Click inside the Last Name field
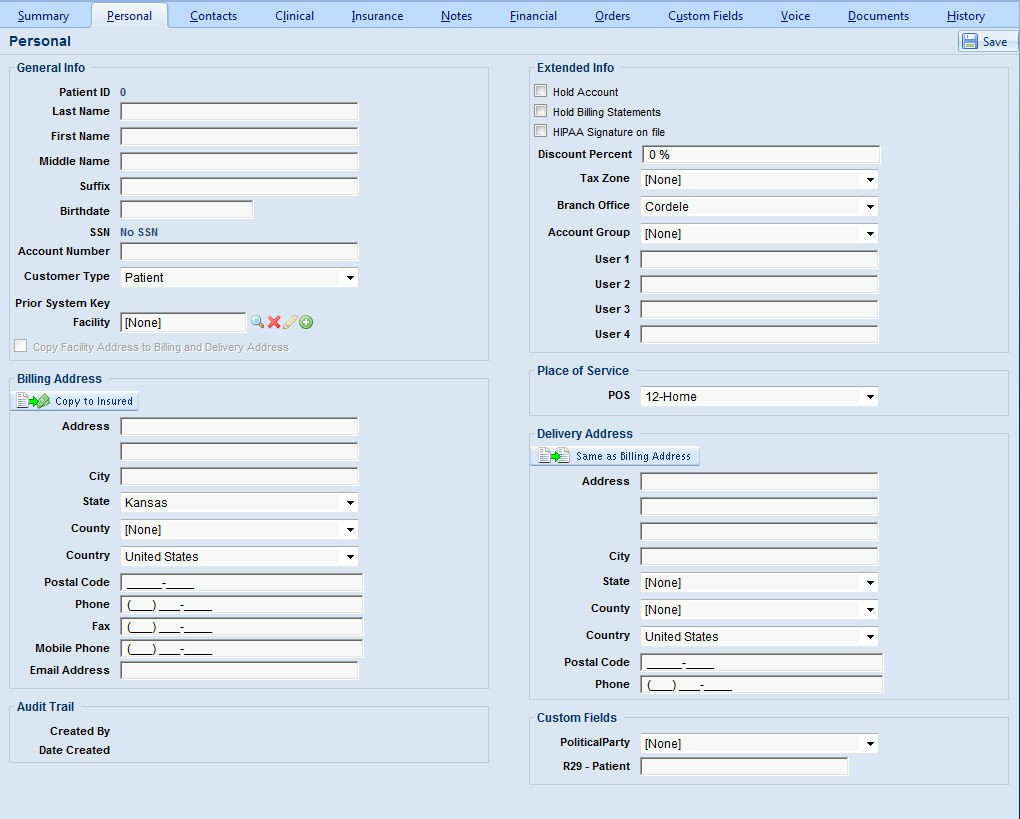 click(x=238, y=111)
